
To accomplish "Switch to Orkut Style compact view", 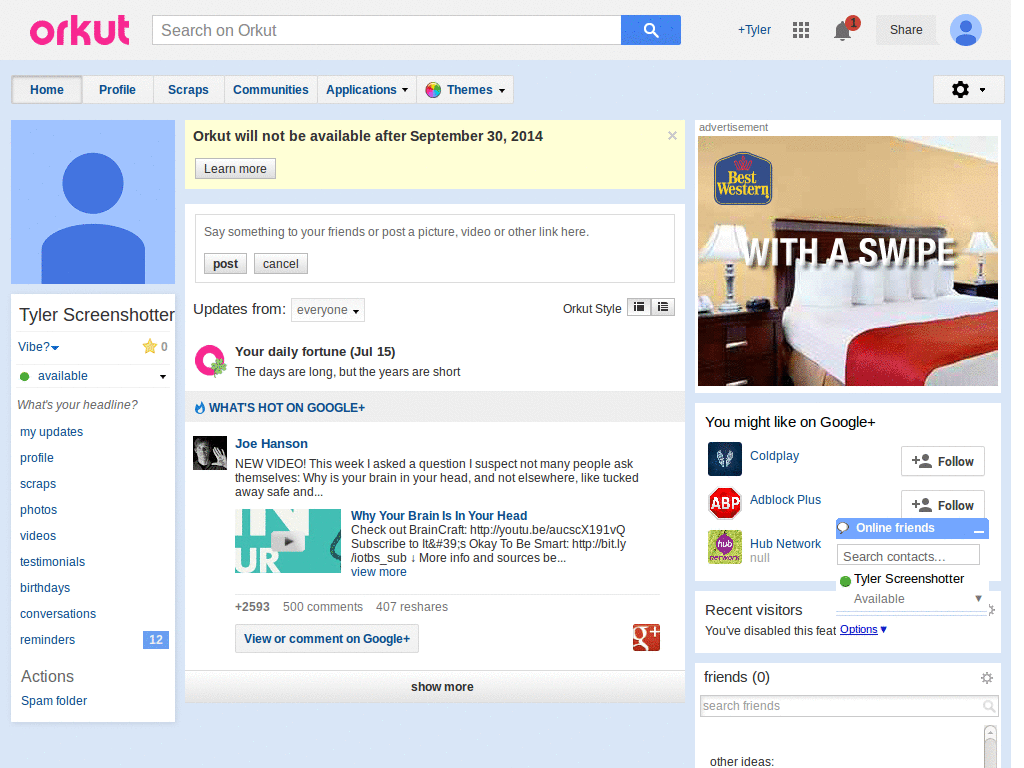I will pos(639,307).
